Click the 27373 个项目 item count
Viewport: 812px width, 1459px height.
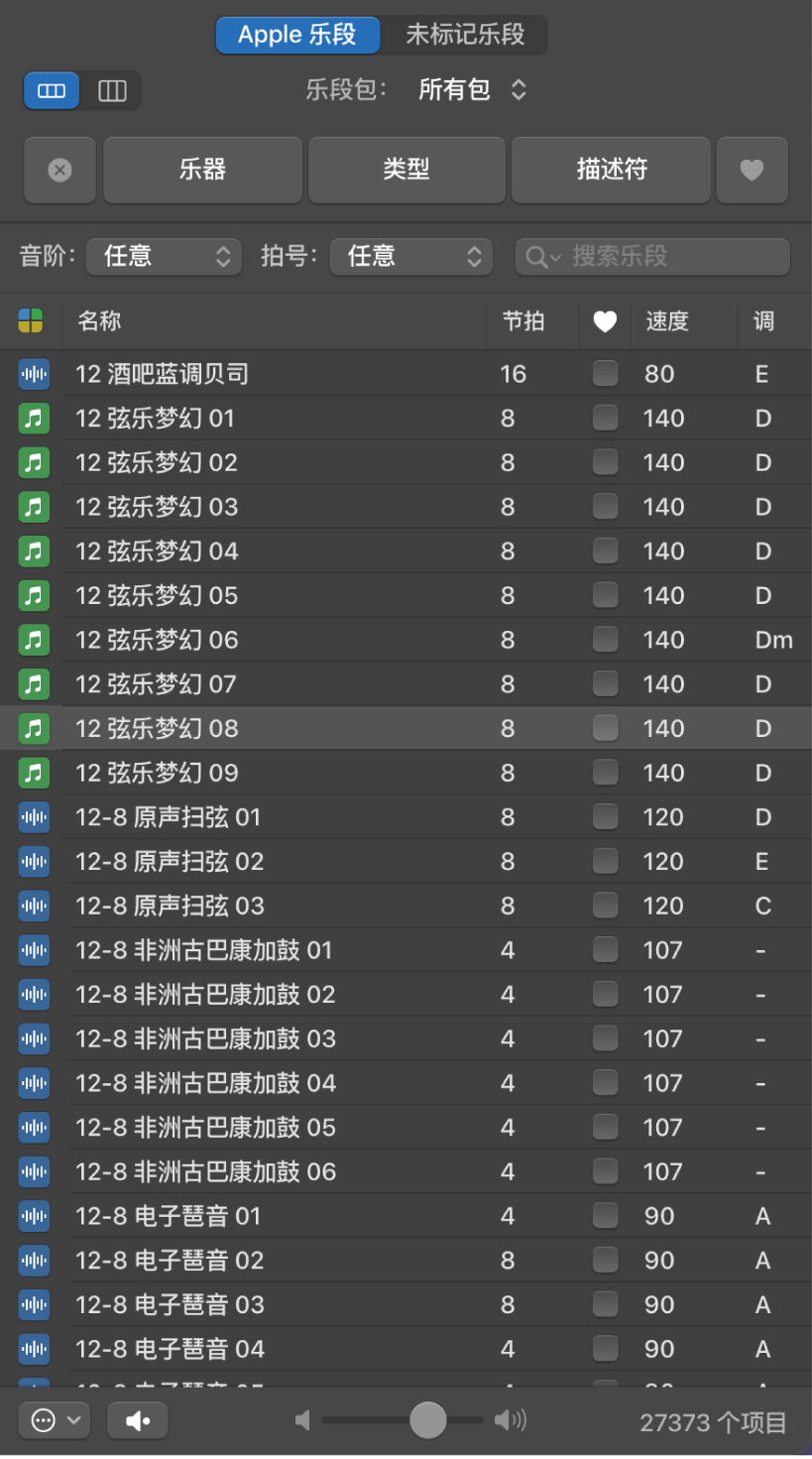tap(713, 1422)
